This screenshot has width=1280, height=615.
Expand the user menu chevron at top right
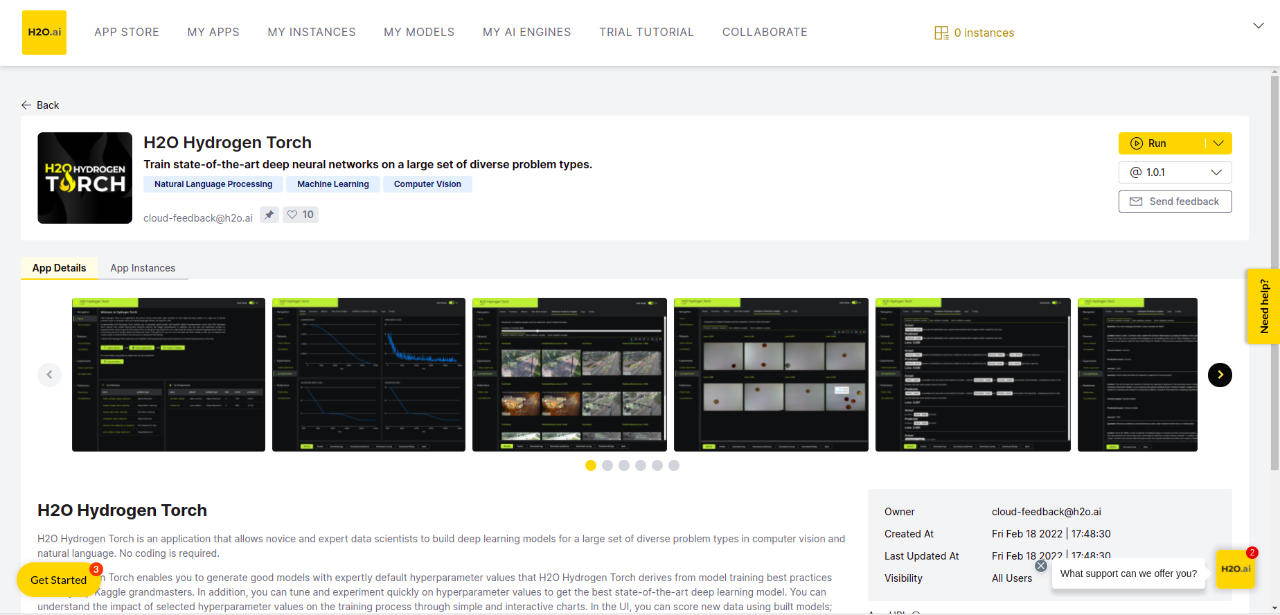coord(1258,25)
